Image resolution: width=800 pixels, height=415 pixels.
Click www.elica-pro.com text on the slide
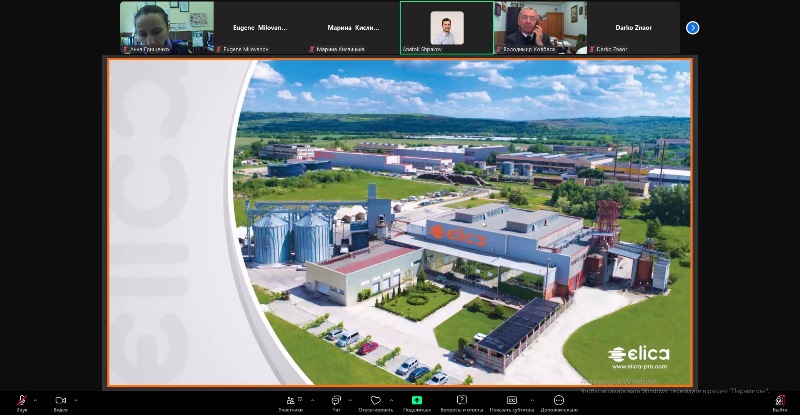(x=639, y=367)
